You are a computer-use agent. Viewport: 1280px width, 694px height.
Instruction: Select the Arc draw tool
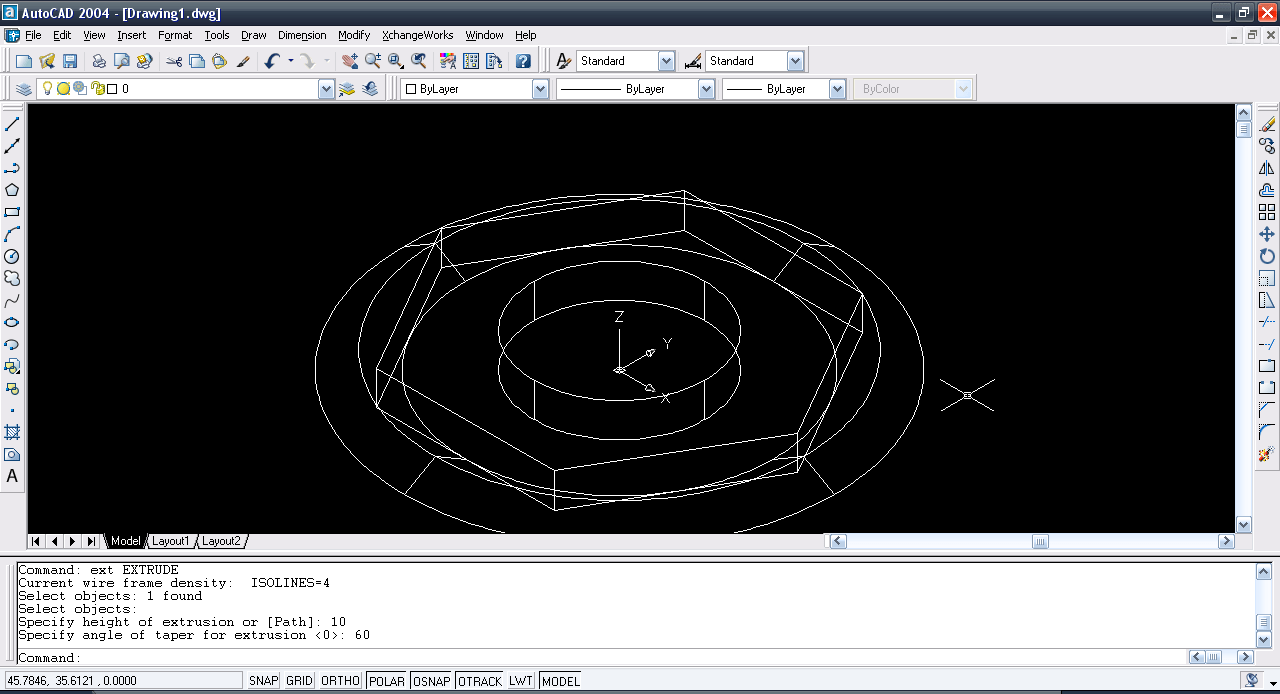[x=12, y=234]
